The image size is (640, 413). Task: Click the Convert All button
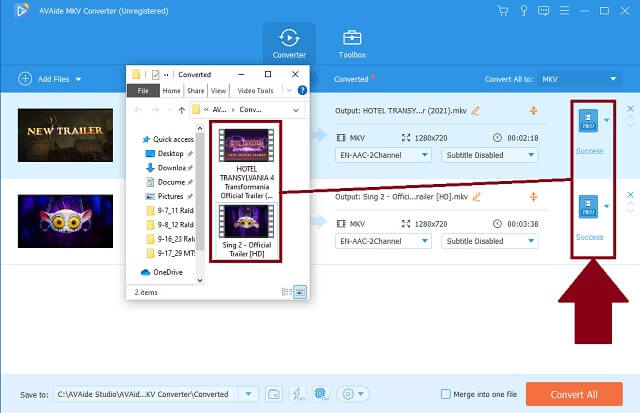(x=574, y=394)
